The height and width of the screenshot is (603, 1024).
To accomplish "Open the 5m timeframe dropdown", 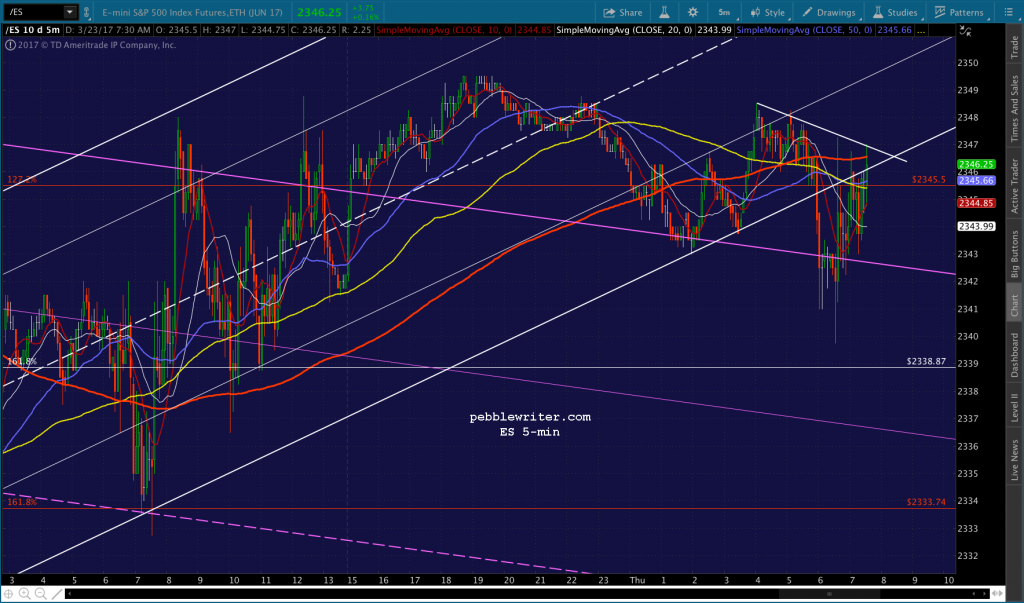I will [724, 12].
